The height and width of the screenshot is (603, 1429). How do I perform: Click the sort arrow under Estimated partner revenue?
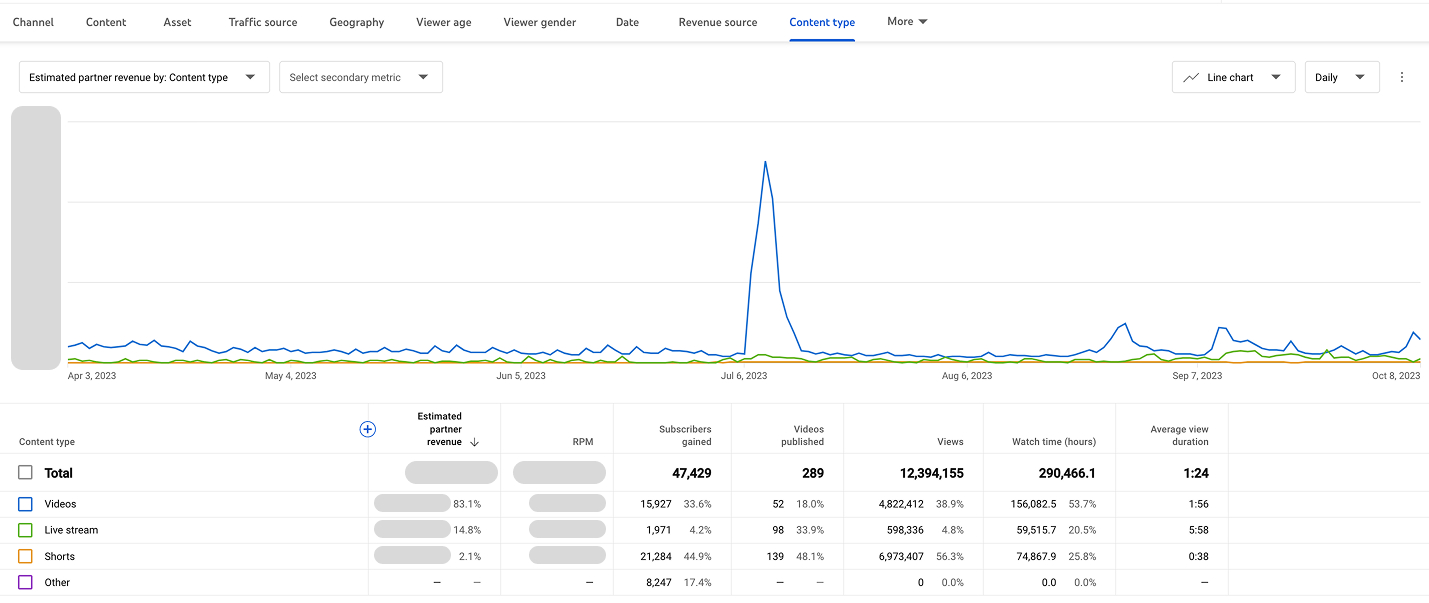click(x=474, y=441)
